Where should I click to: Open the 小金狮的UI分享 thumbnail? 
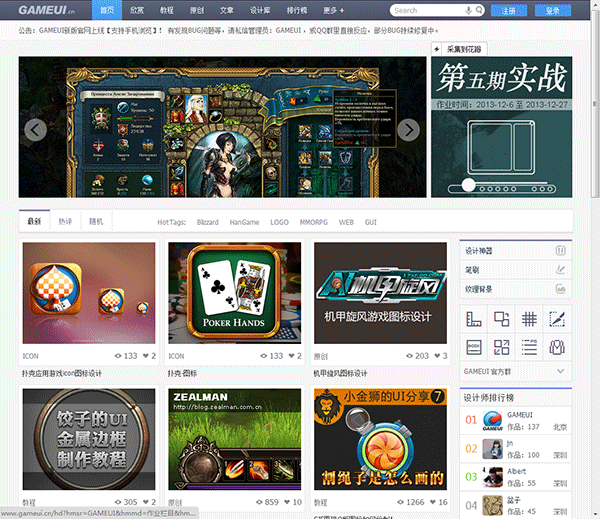[380, 439]
